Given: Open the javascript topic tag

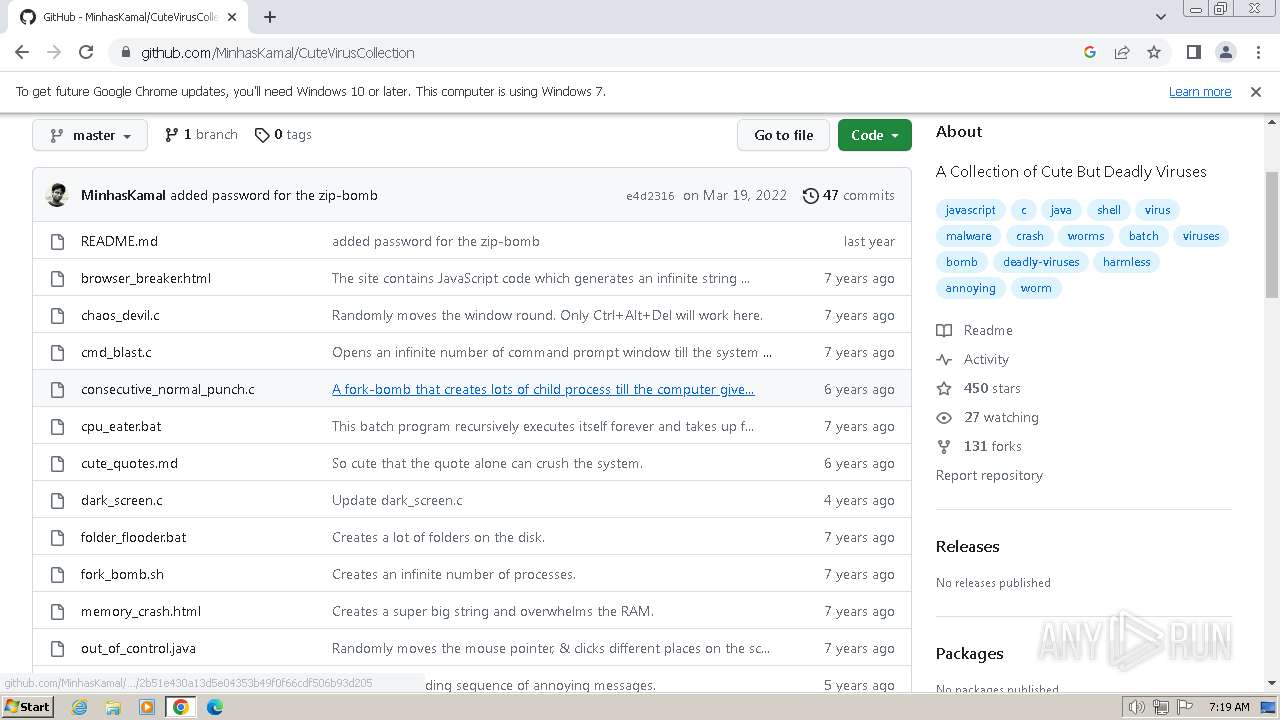Looking at the screenshot, I should tap(970, 210).
